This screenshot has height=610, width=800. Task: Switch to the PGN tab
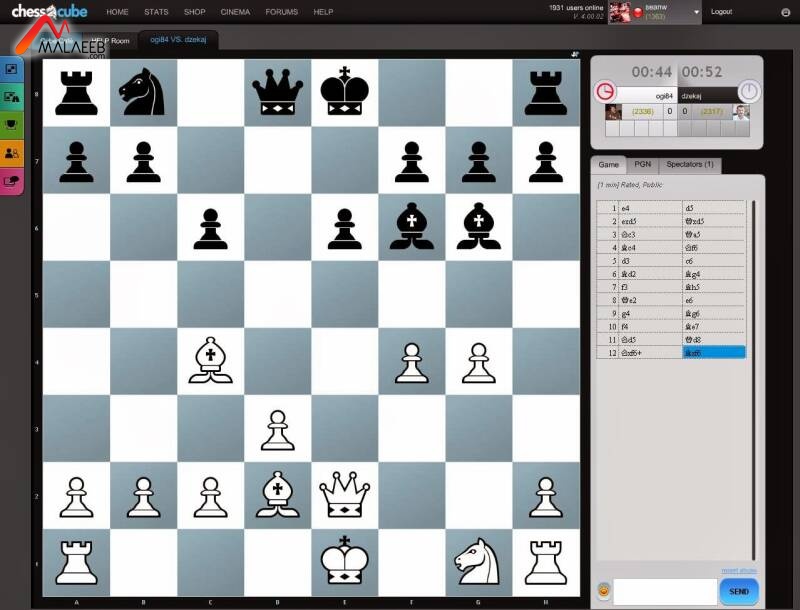coord(642,165)
